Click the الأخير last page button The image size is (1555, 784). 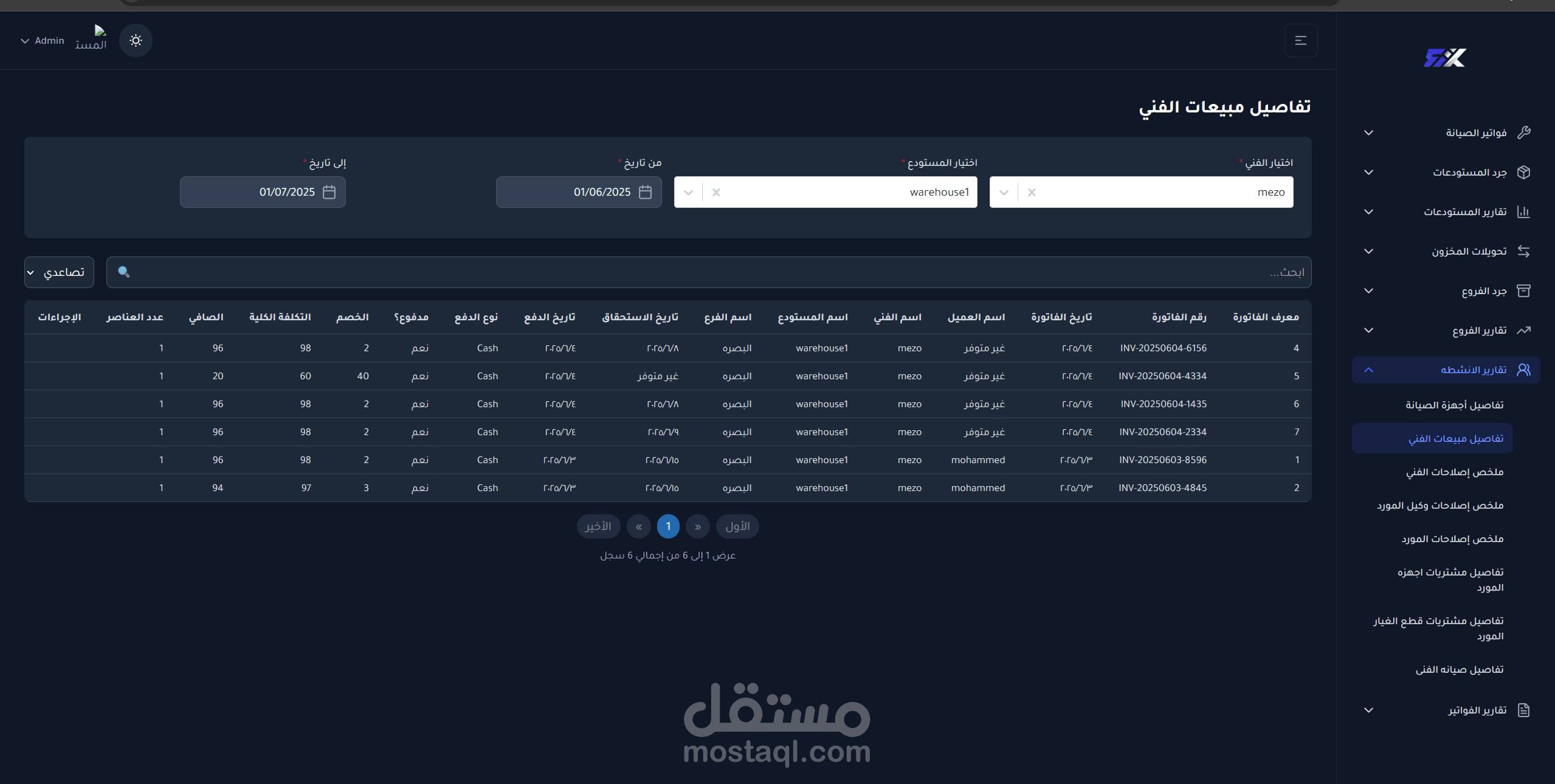coord(598,526)
